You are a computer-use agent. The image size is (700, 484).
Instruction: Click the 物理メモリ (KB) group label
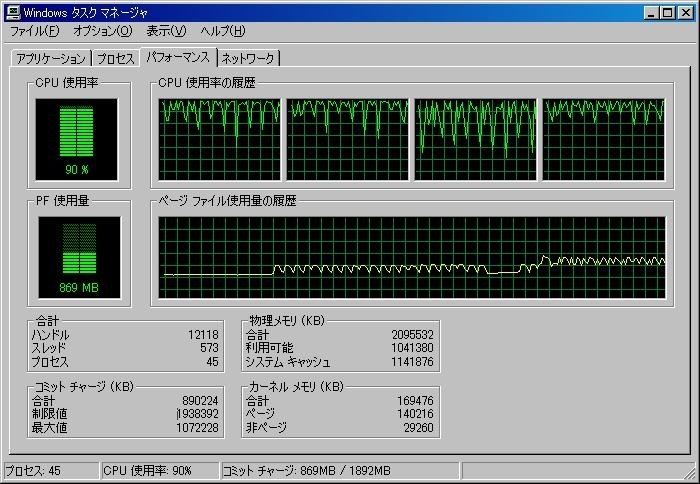(287, 321)
